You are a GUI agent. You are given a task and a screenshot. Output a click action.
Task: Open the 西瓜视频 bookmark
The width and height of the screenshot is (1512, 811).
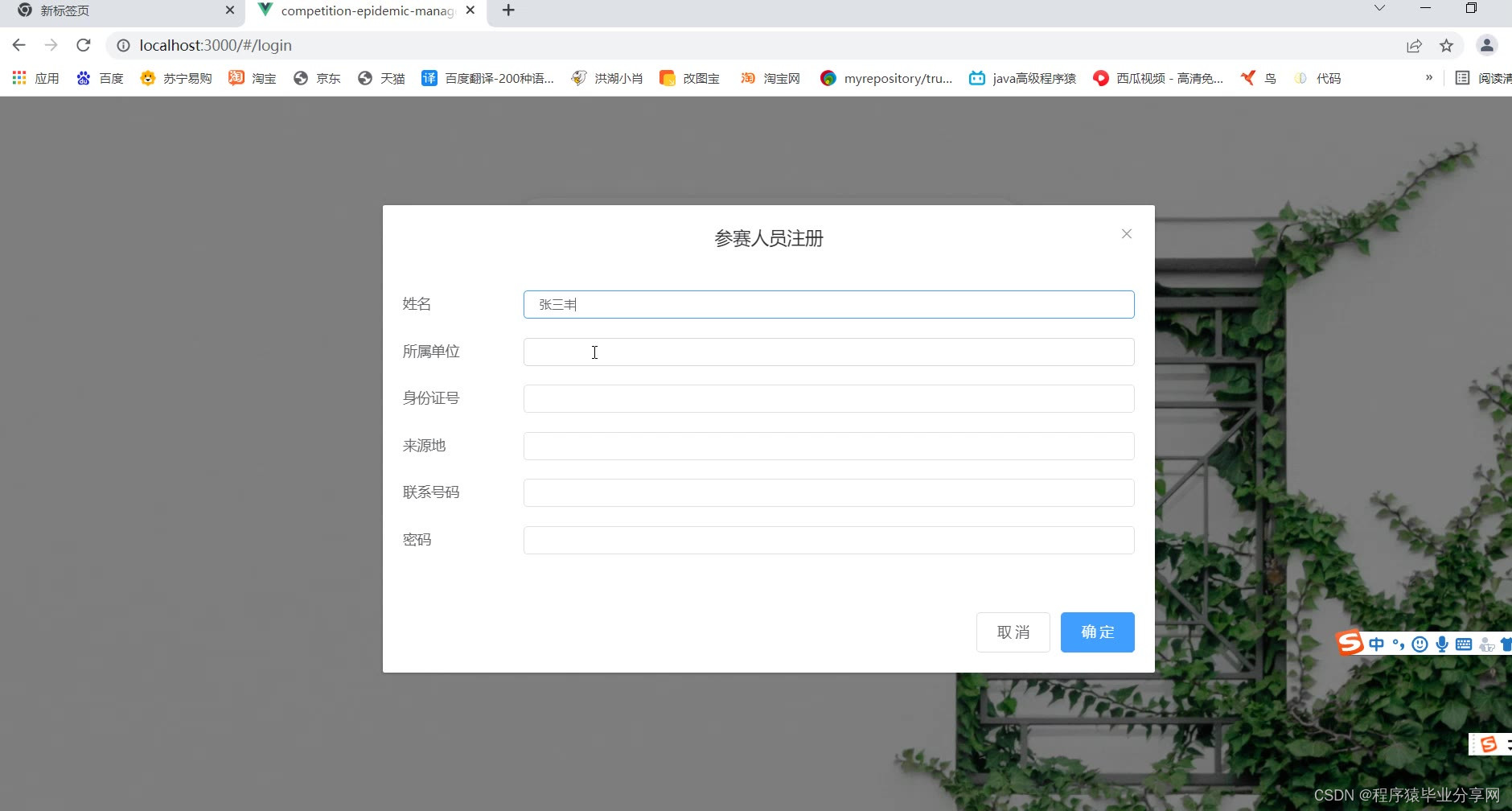tap(1158, 78)
